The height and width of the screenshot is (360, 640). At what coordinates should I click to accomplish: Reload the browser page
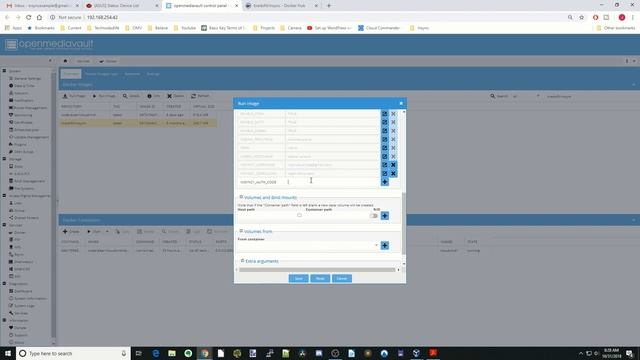(28, 18)
